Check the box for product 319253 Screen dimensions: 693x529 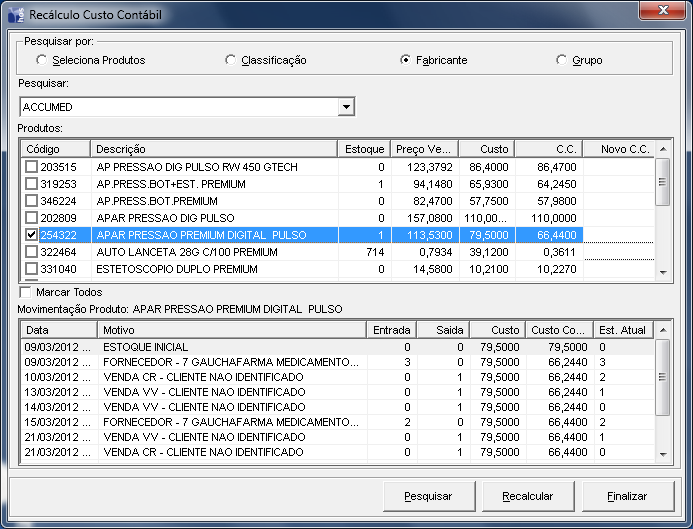pos(31,183)
